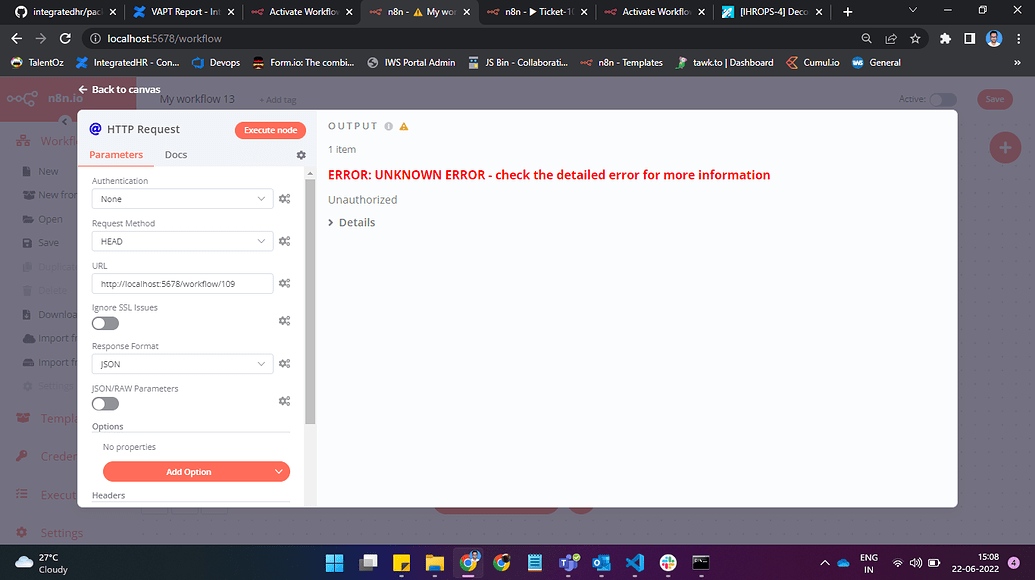Switch to the Docs tab
The image size is (1035, 580).
[x=175, y=154]
